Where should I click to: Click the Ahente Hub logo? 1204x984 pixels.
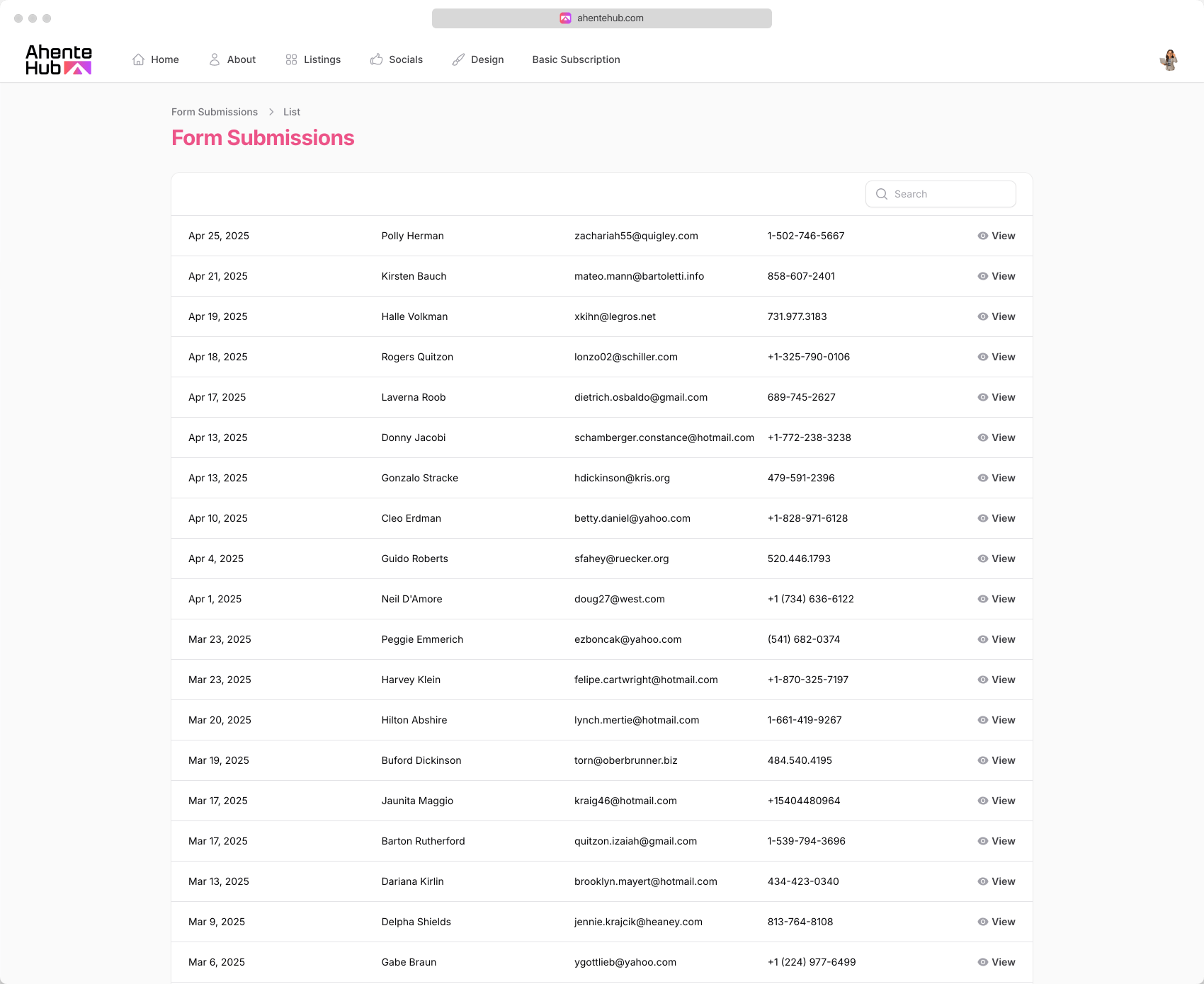click(x=59, y=60)
